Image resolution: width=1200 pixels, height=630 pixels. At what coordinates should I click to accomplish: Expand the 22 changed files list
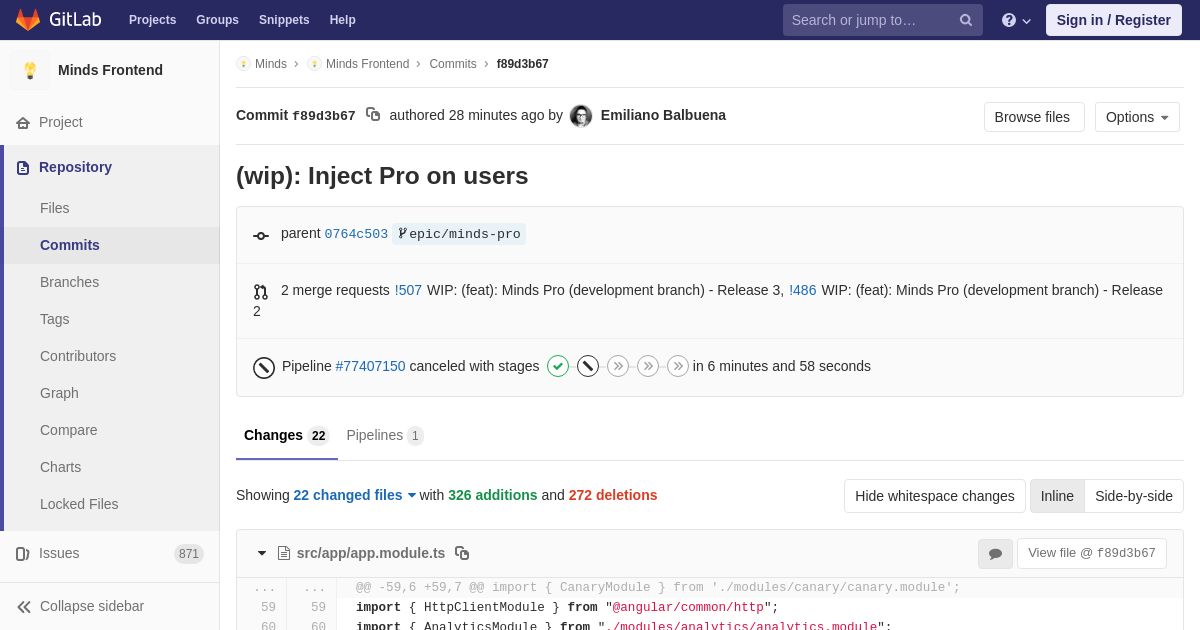[x=355, y=495]
